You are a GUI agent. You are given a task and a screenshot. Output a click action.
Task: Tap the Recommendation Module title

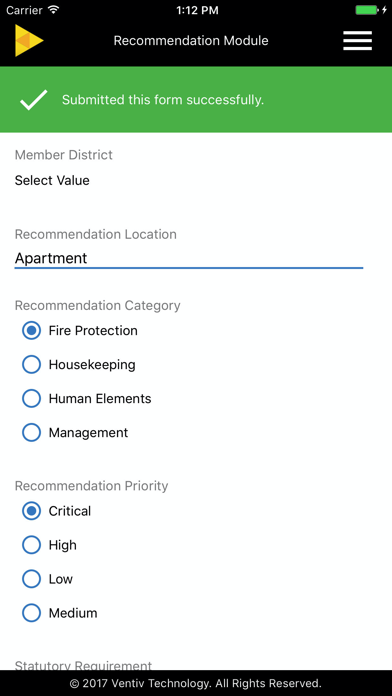click(191, 40)
